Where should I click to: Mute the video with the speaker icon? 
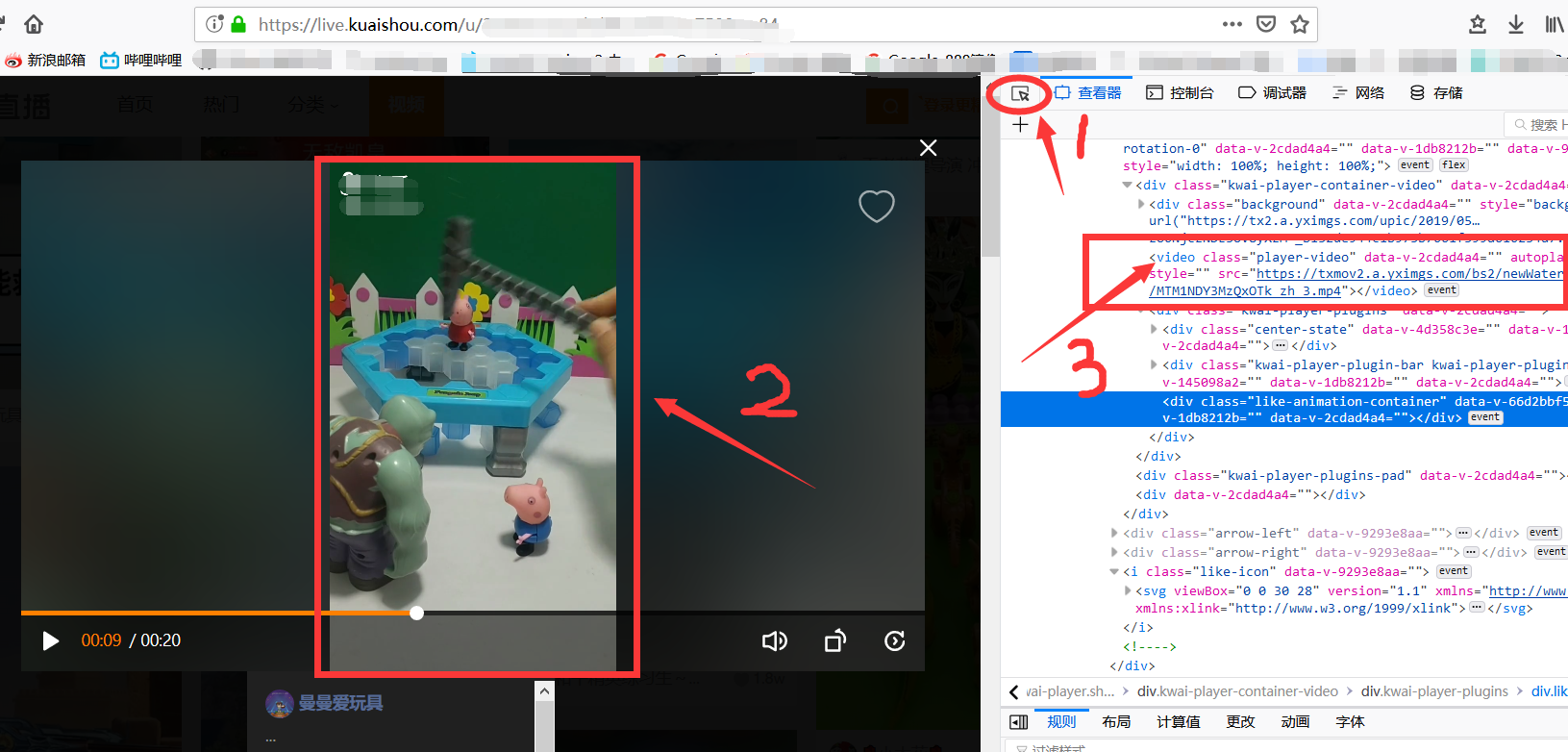click(774, 640)
